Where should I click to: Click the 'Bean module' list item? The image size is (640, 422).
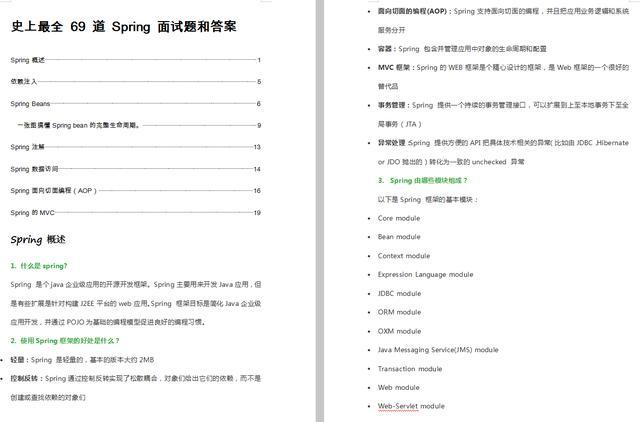tap(399, 237)
